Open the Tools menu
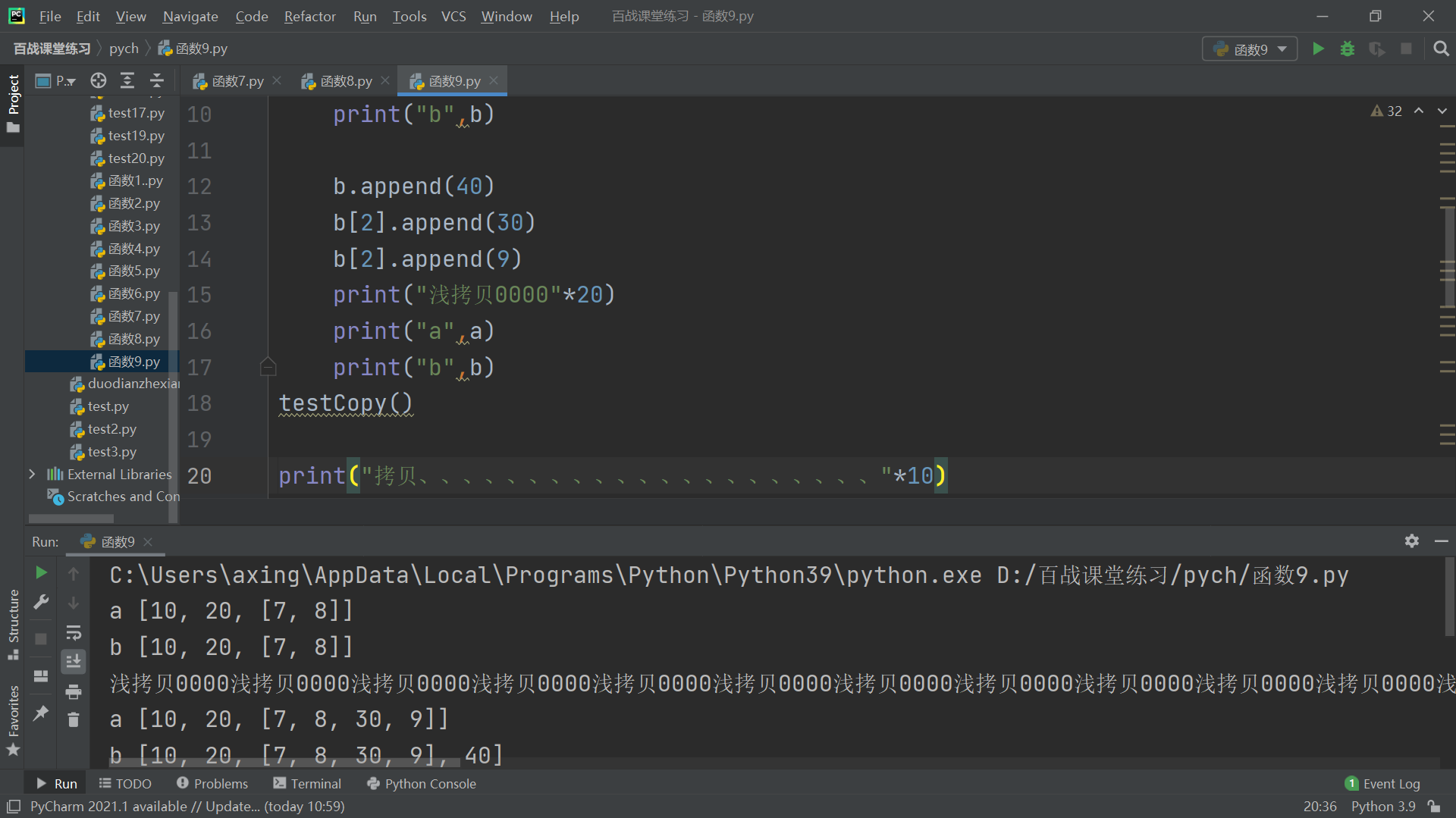 [409, 16]
